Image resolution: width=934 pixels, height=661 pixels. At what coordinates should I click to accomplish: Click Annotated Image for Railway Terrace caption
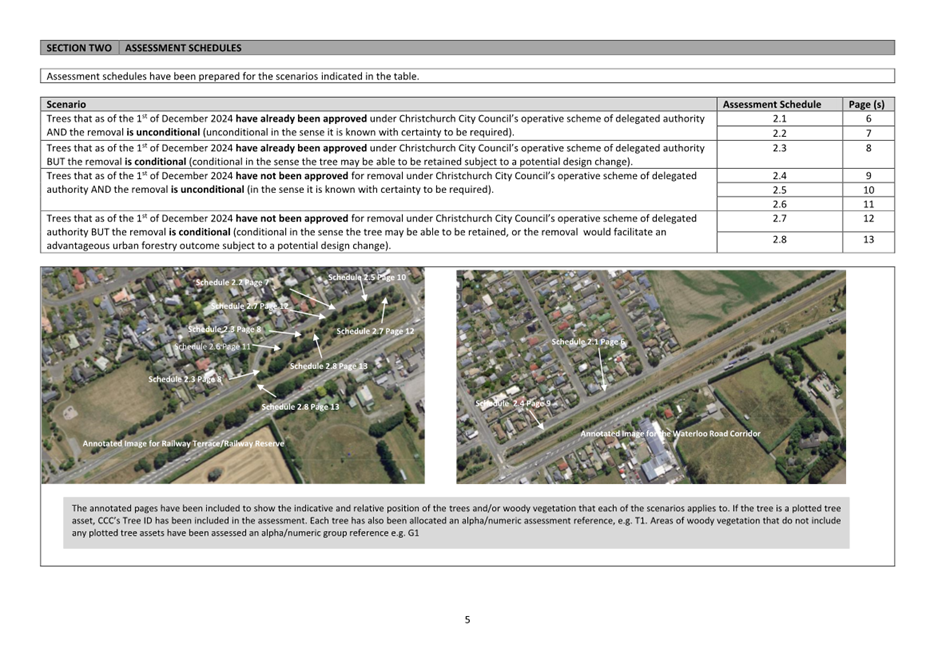[x=183, y=444]
